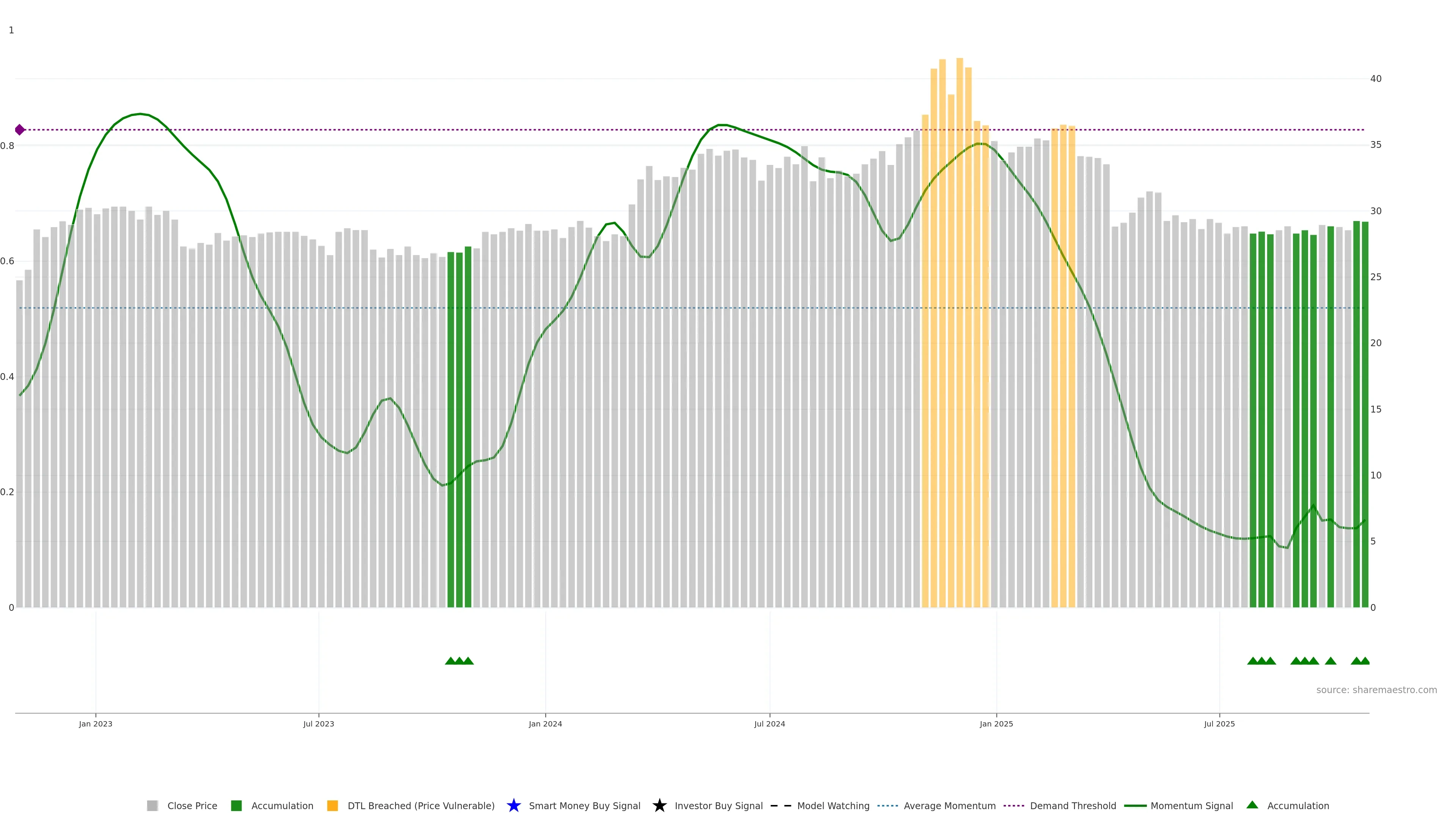Click the green Accumulation legend square
Image resolution: width=1456 pixels, height=819 pixels.
pos(236,805)
